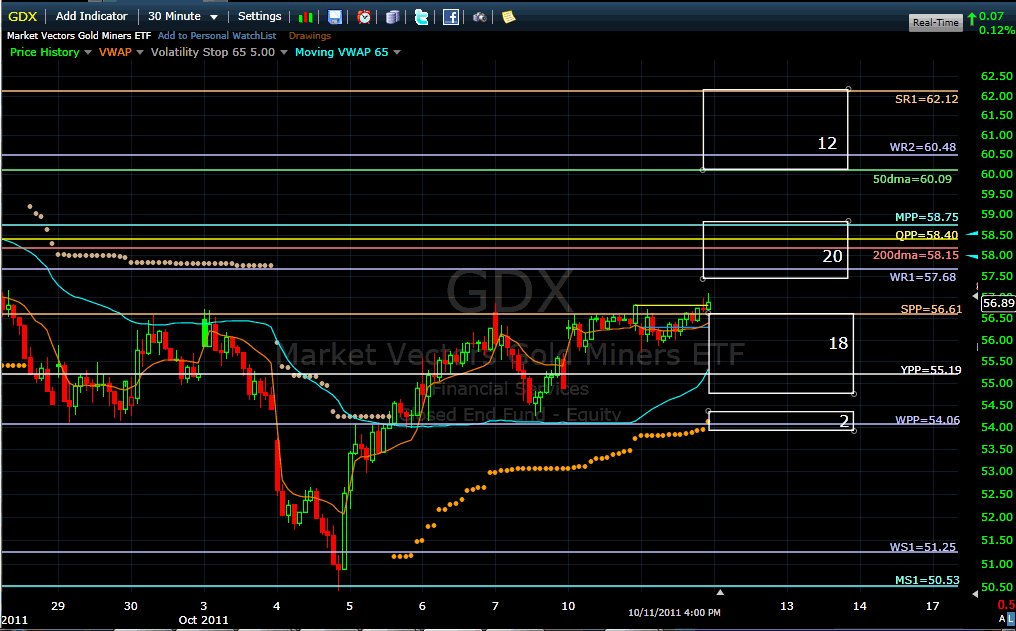Click the Oct 2011 date label
1016x631 pixels.
(203, 620)
